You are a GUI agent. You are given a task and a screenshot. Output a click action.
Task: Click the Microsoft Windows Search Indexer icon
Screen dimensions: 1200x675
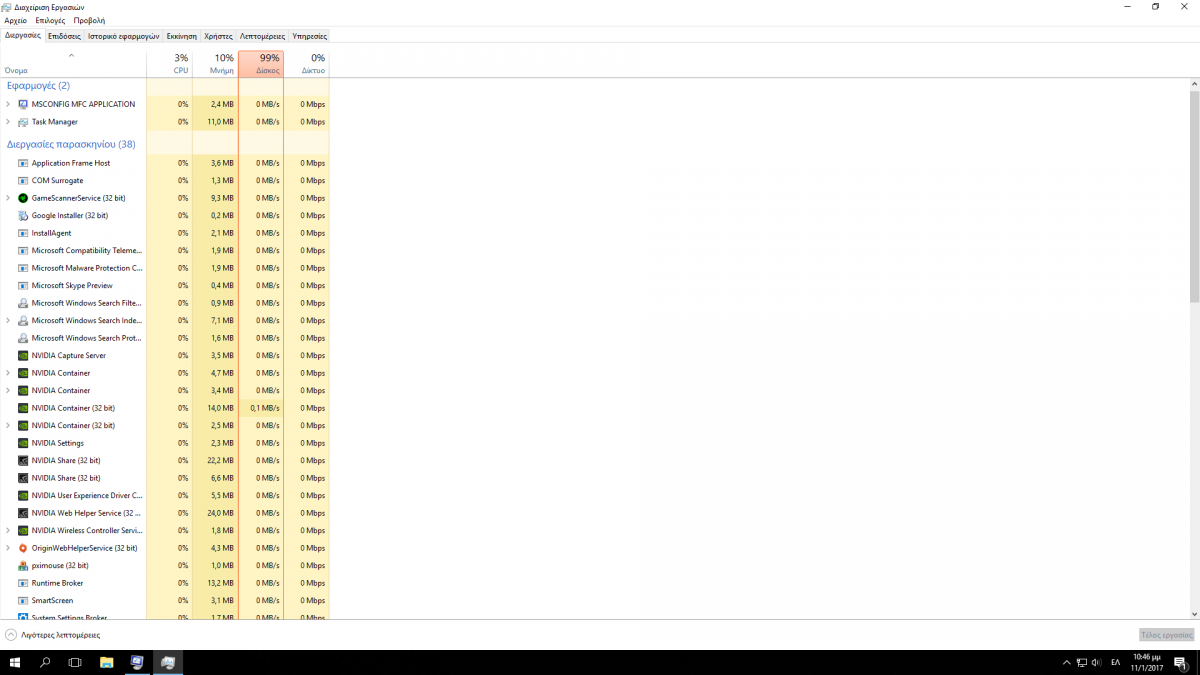[x=23, y=321]
